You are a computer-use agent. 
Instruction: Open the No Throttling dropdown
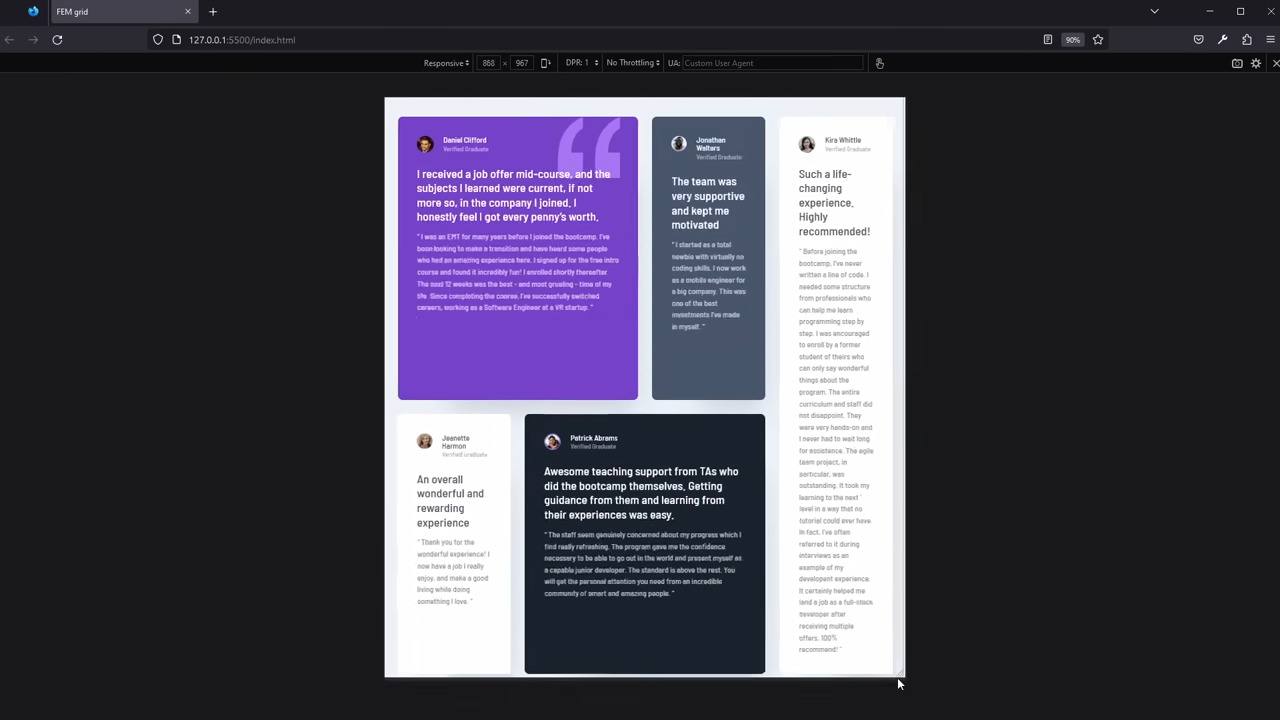pos(633,63)
